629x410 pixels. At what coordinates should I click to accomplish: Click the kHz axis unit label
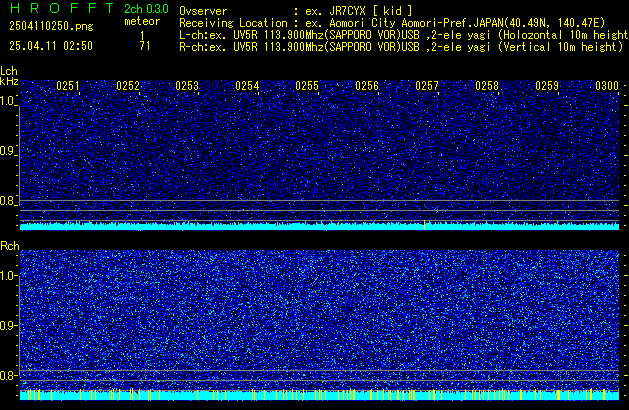tap(9, 81)
